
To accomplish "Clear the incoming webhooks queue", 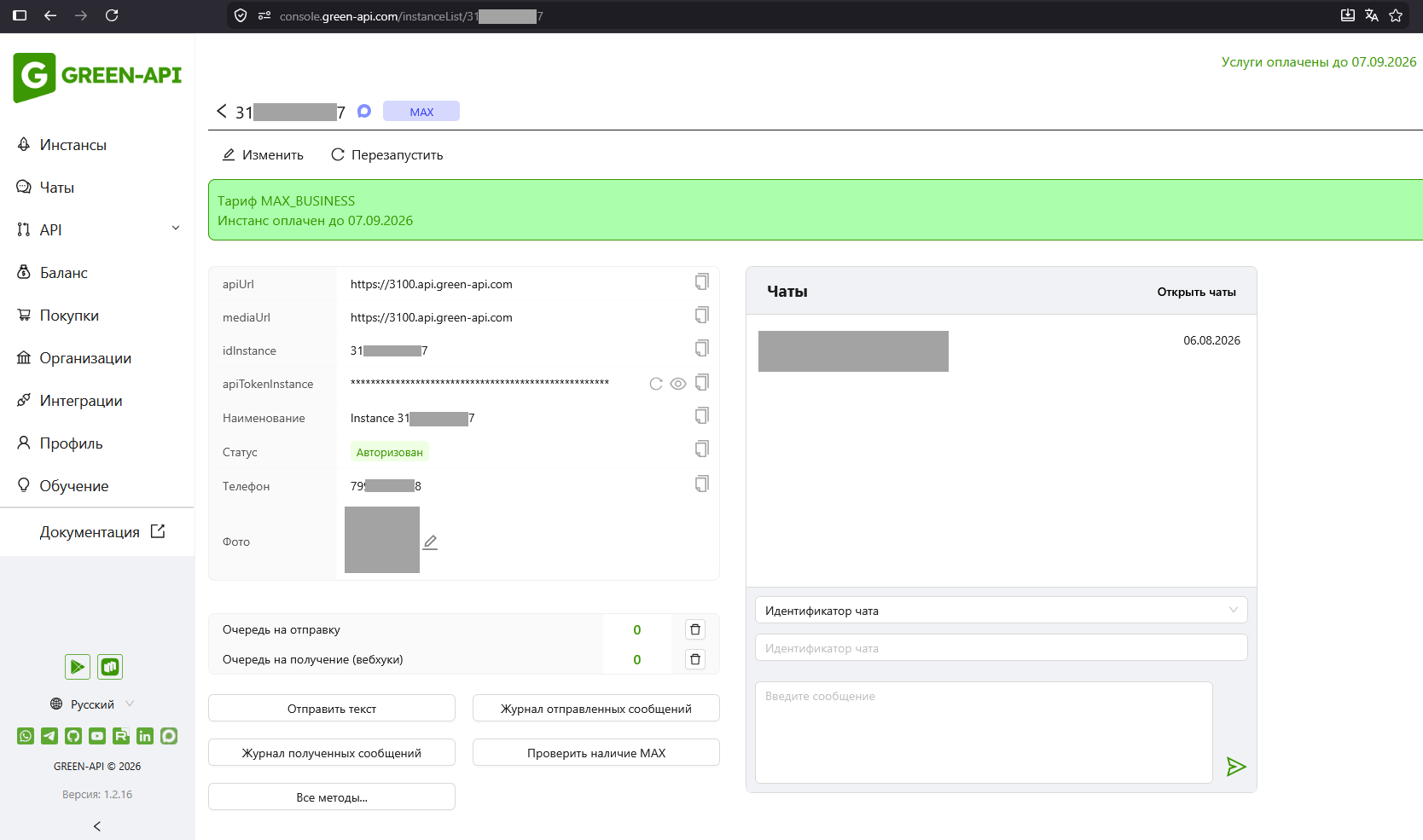I will click(x=695, y=659).
